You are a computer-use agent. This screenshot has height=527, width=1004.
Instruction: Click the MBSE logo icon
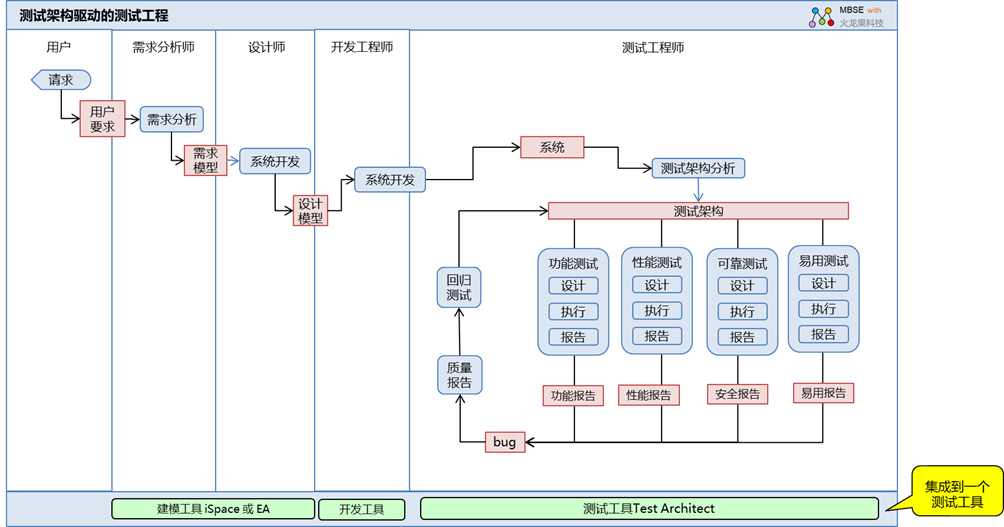point(821,16)
